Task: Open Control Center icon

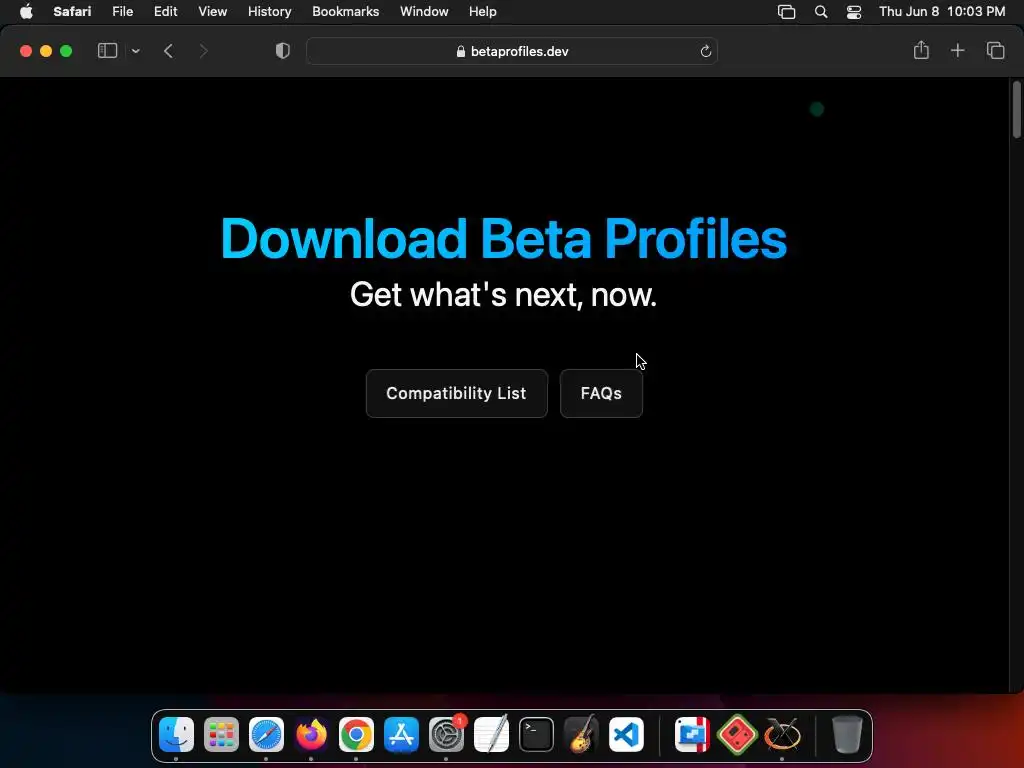Action: tap(854, 12)
